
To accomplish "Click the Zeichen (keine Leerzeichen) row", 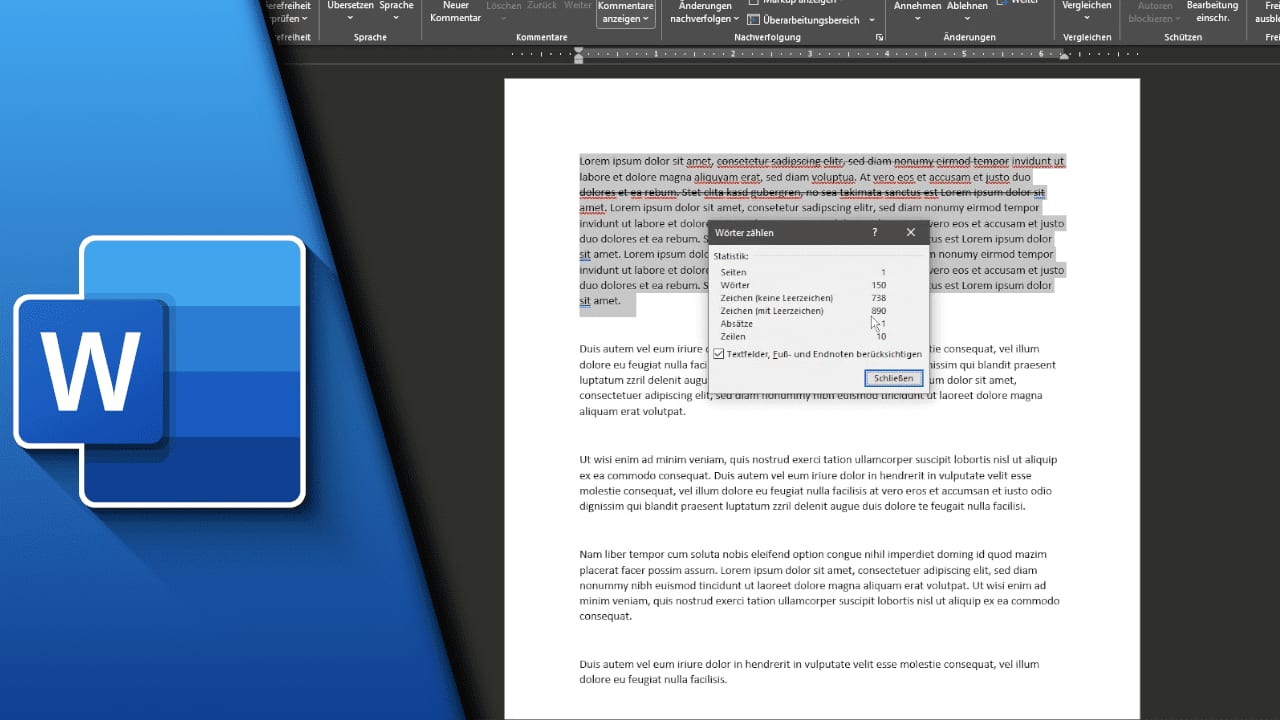I will (x=803, y=298).
